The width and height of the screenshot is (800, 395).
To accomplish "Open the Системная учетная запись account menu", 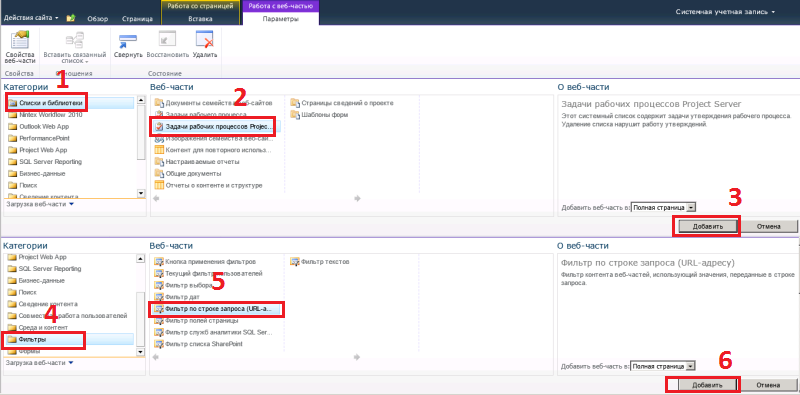I will [x=725, y=12].
